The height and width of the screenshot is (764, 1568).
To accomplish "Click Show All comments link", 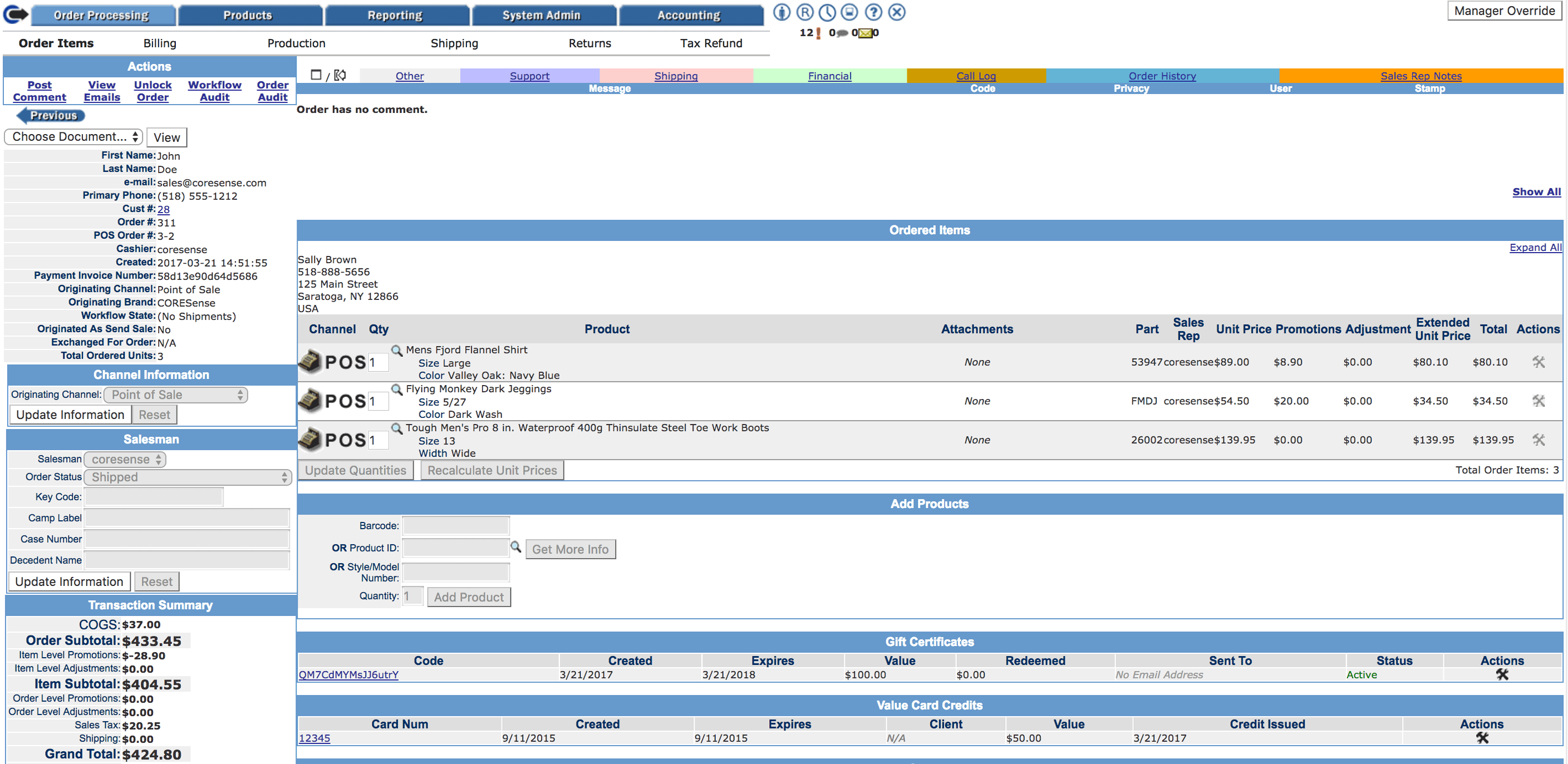I will (x=1536, y=191).
